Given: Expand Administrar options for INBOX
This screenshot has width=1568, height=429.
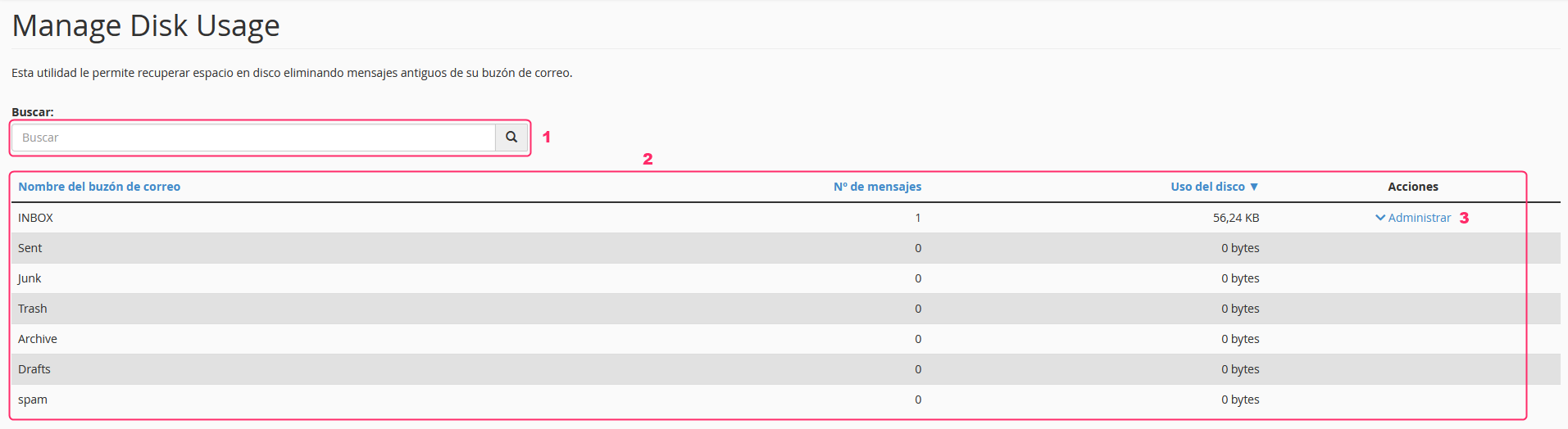Looking at the screenshot, I should (x=1413, y=218).
